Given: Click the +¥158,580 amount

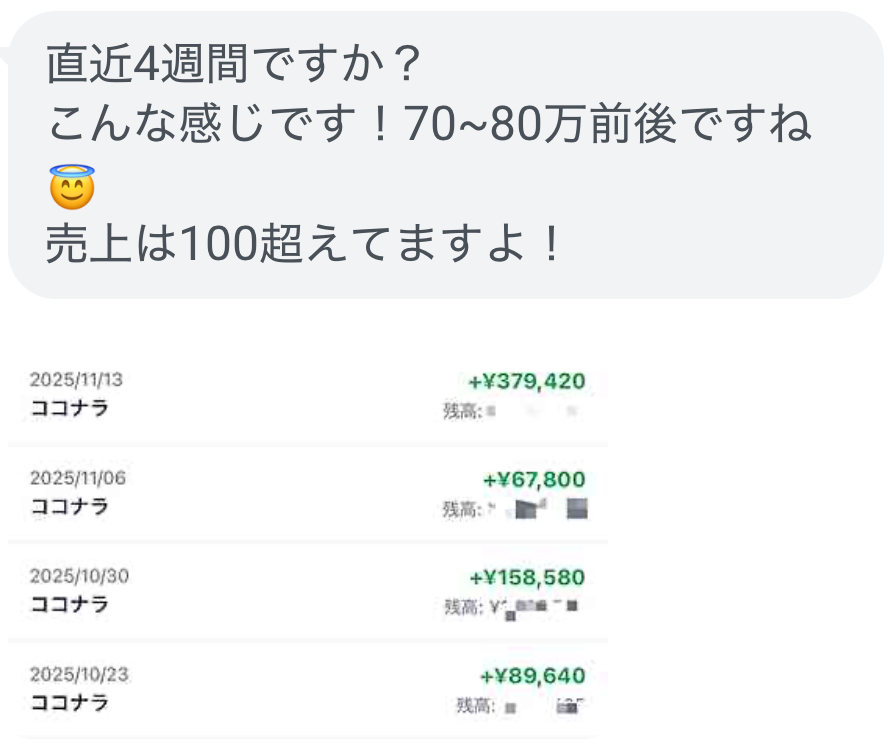Looking at the screenshot, I should (x=527, y=577).
